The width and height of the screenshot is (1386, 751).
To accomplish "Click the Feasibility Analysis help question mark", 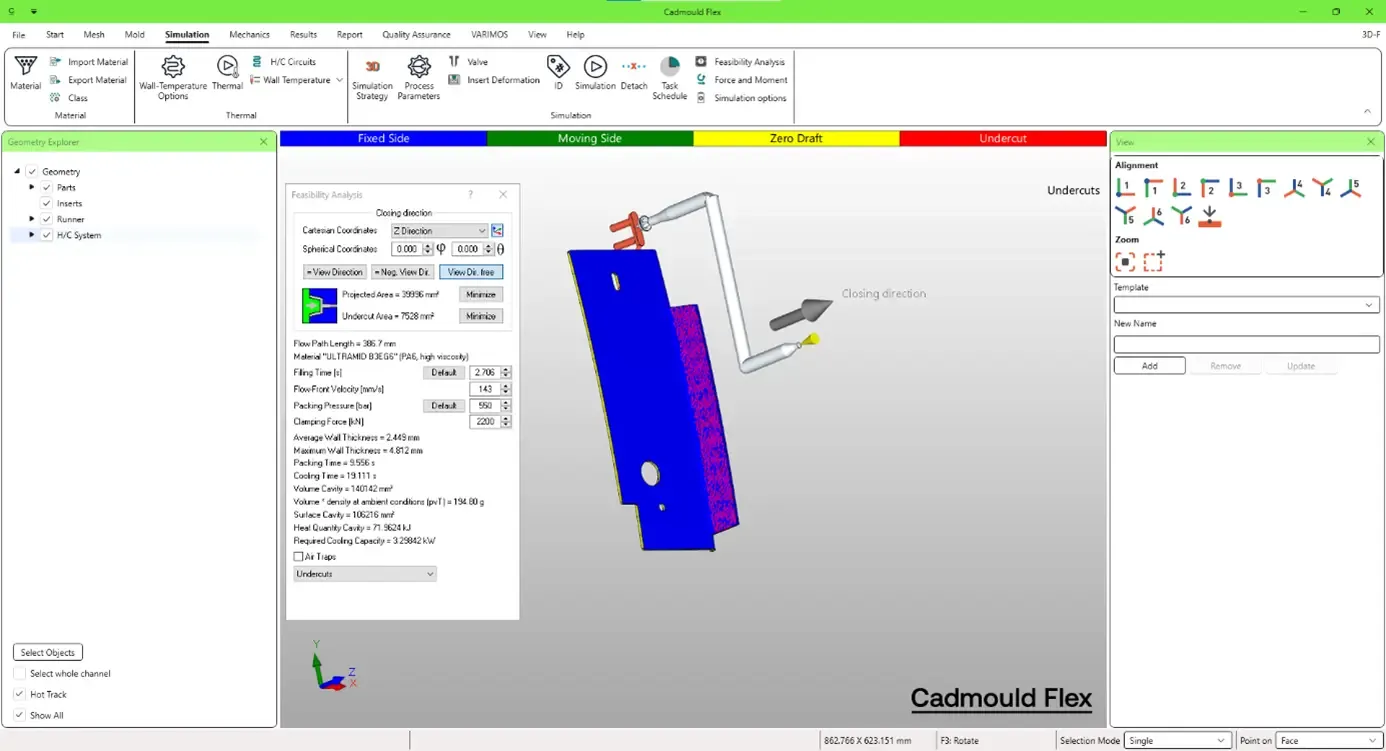I will [x=471, y=195].
